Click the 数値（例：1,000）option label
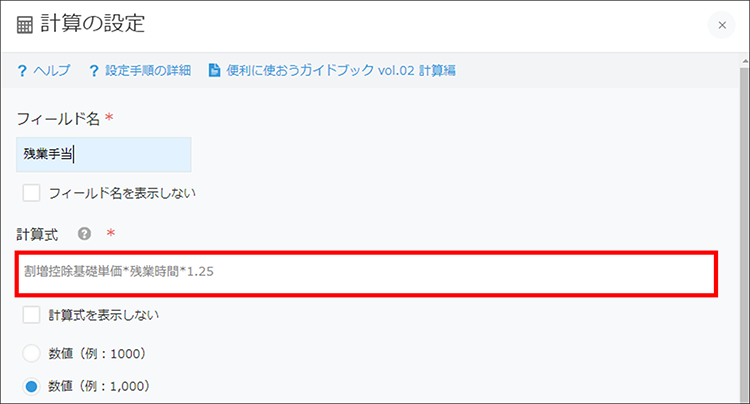This screenshot has height=404, width=750. (x=99, y=386)
